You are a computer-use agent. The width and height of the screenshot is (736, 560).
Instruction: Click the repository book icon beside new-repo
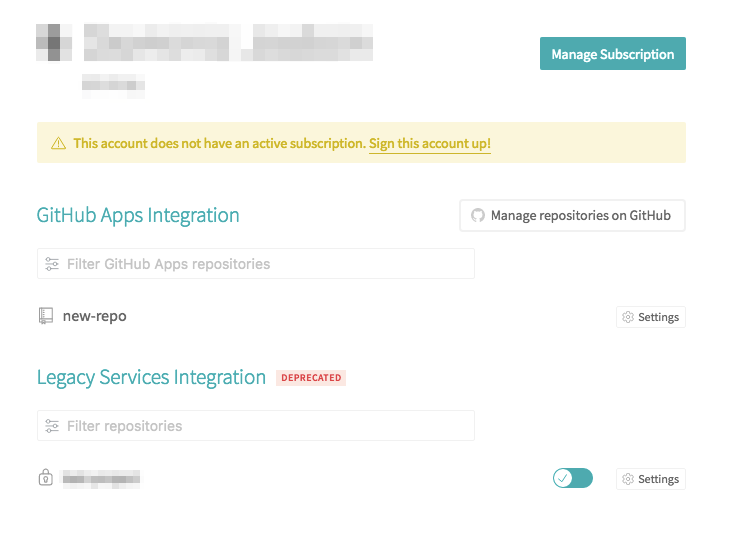45,316
